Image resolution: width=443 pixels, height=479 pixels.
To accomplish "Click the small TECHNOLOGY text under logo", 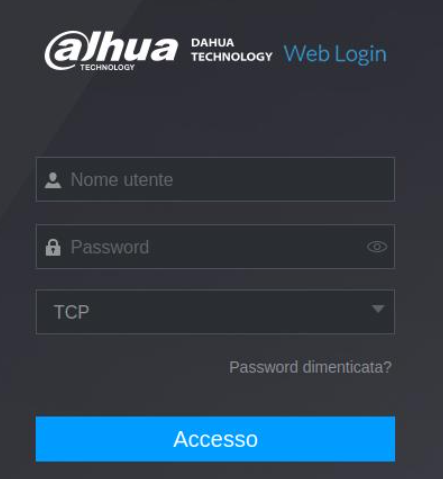I will pyautogui.click(x=107, y=67).
